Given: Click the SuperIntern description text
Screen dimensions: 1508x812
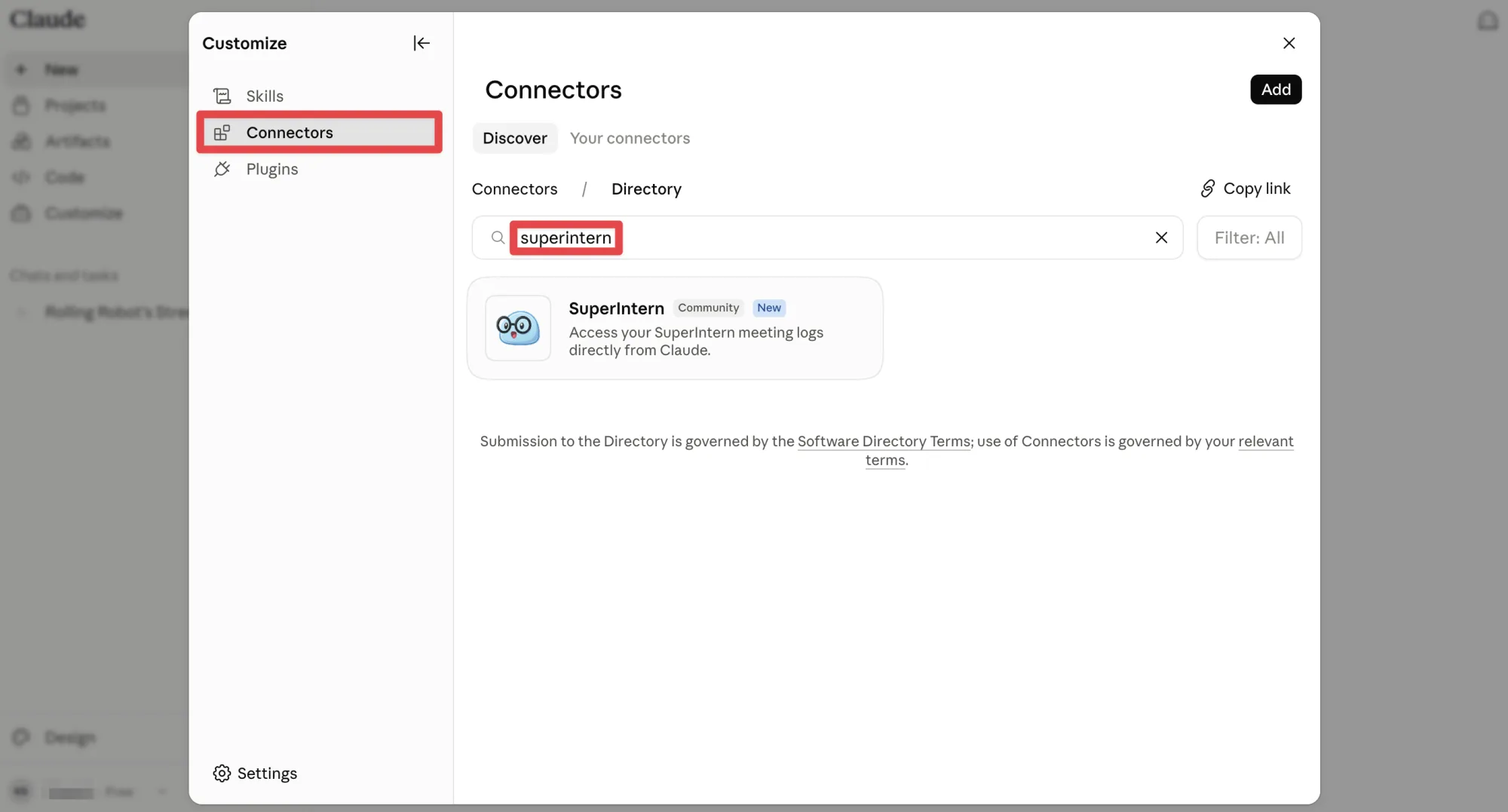Looking at the screenshot, I should pos(696,342).
